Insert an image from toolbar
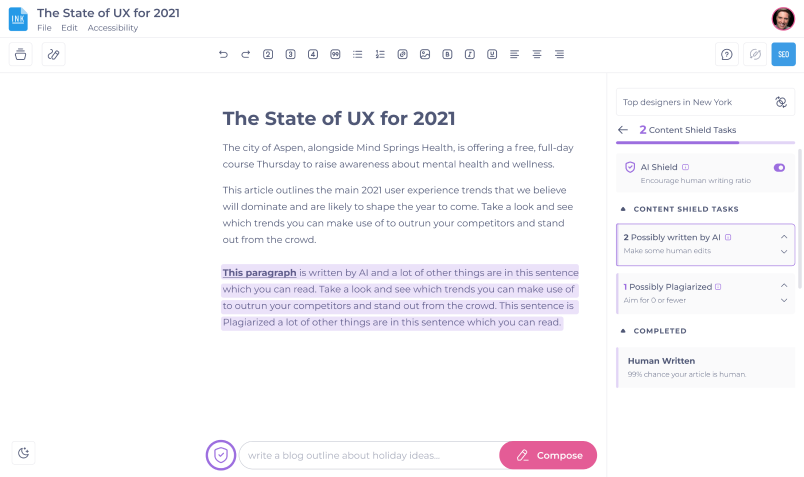The width and height of the screenshot is (804, 477). point(425,54)
